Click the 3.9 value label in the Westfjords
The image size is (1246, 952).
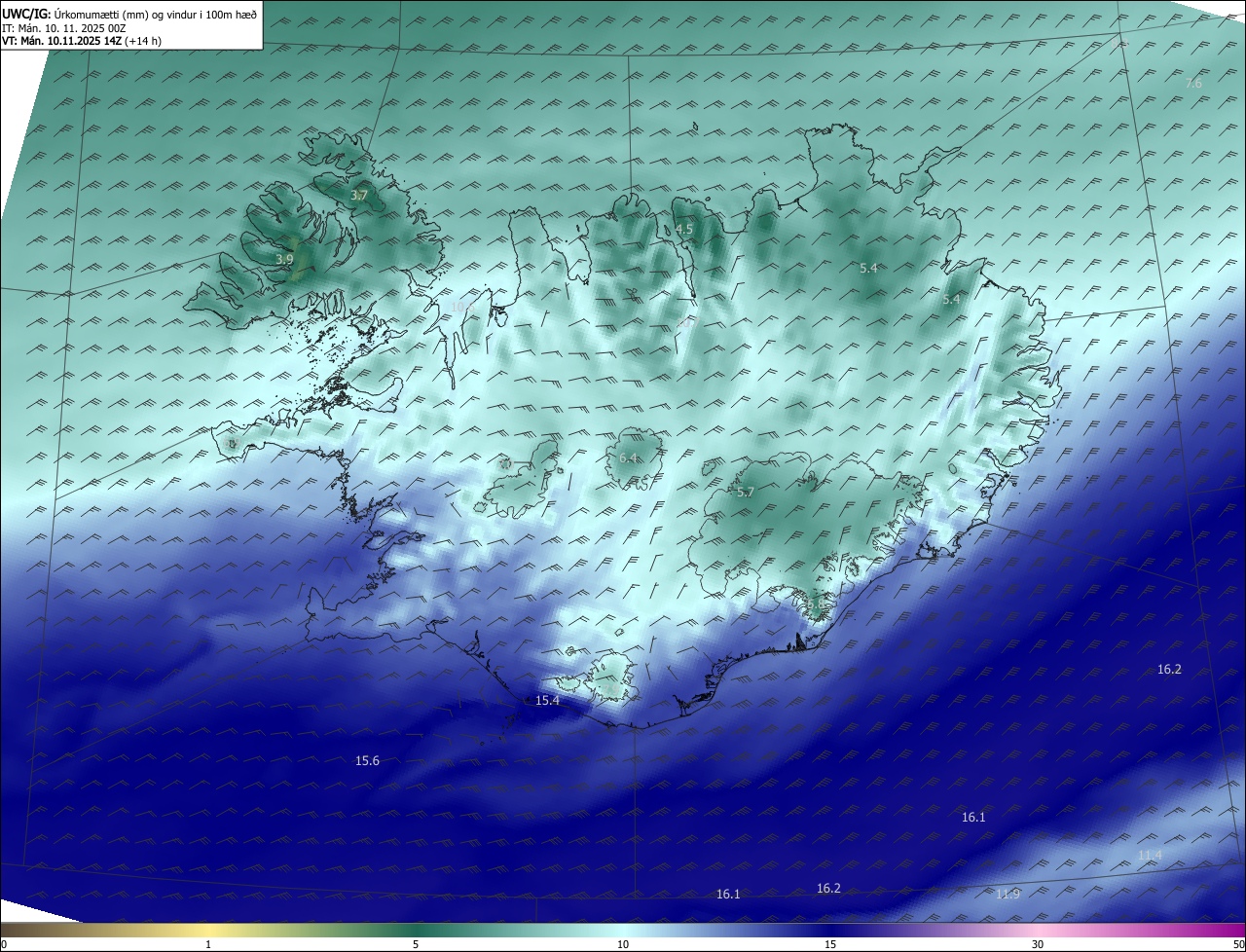[x=284, y=260]
